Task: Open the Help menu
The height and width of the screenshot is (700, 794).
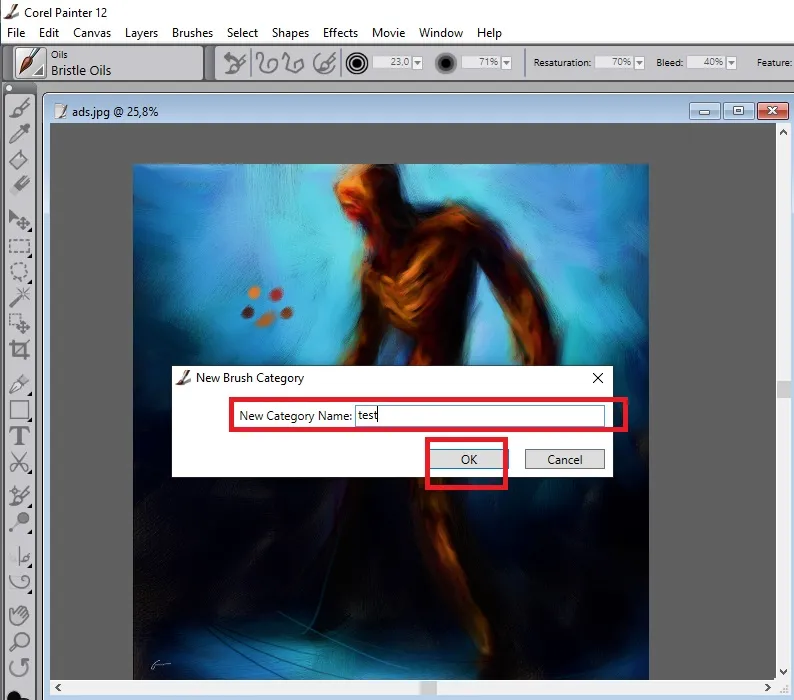Action: (489, 33)
